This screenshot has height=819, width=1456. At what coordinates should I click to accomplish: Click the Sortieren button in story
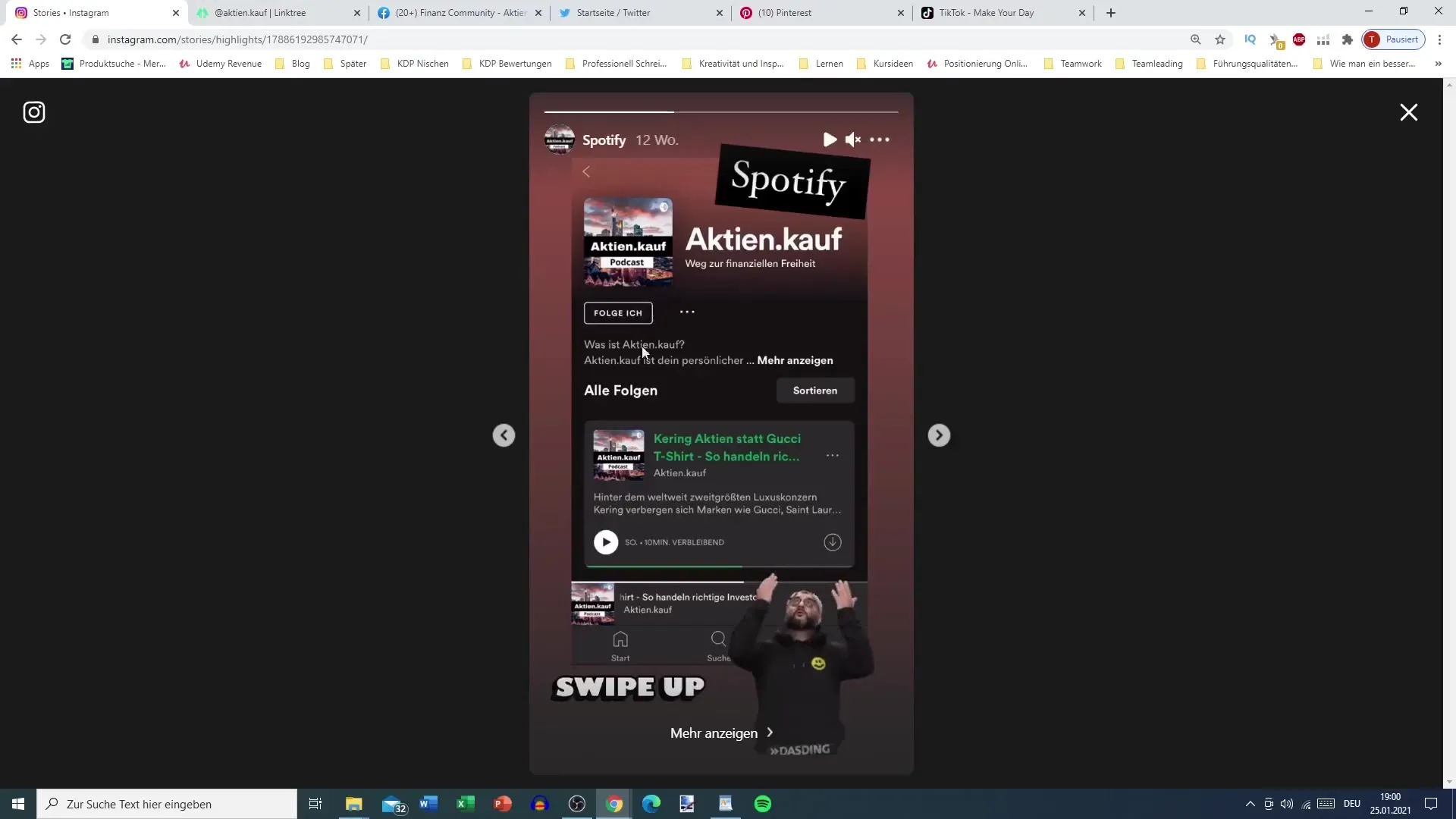click(815, 391)
